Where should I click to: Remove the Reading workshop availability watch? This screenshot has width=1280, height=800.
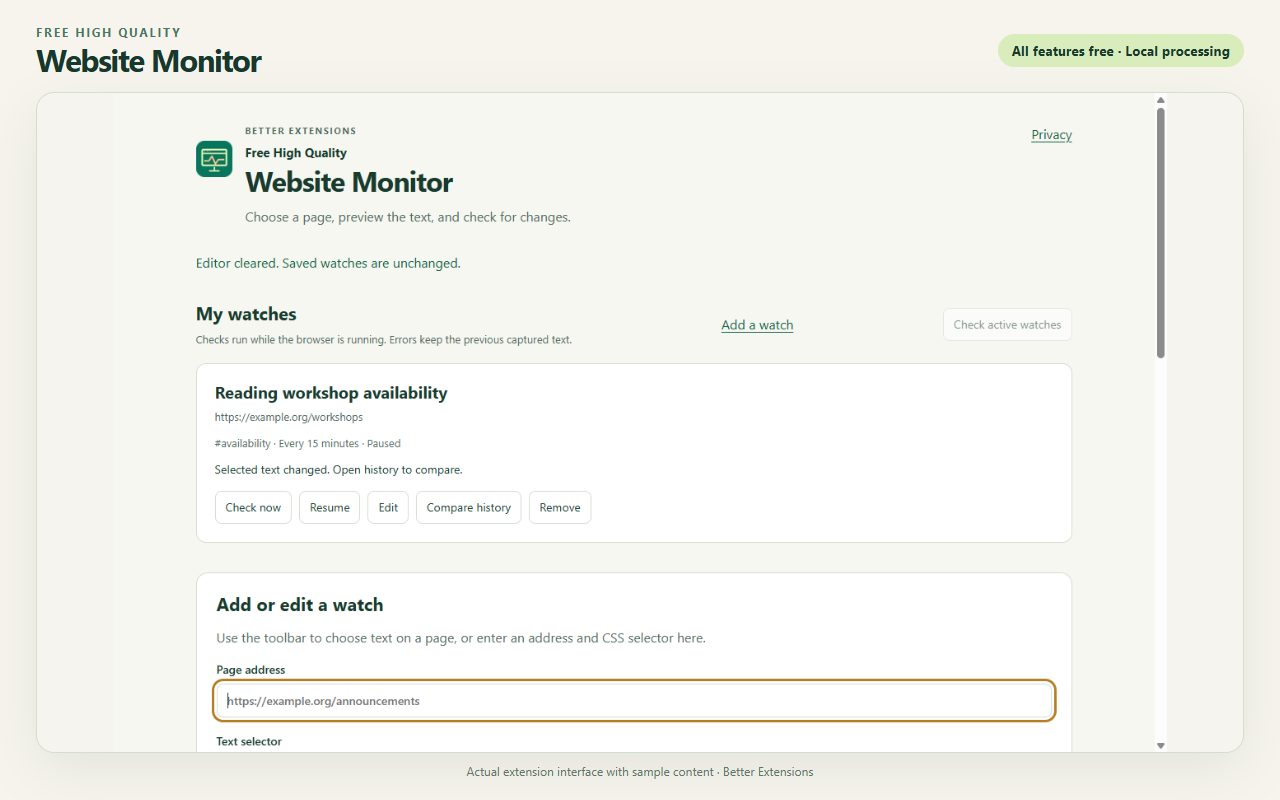[560, 507]
